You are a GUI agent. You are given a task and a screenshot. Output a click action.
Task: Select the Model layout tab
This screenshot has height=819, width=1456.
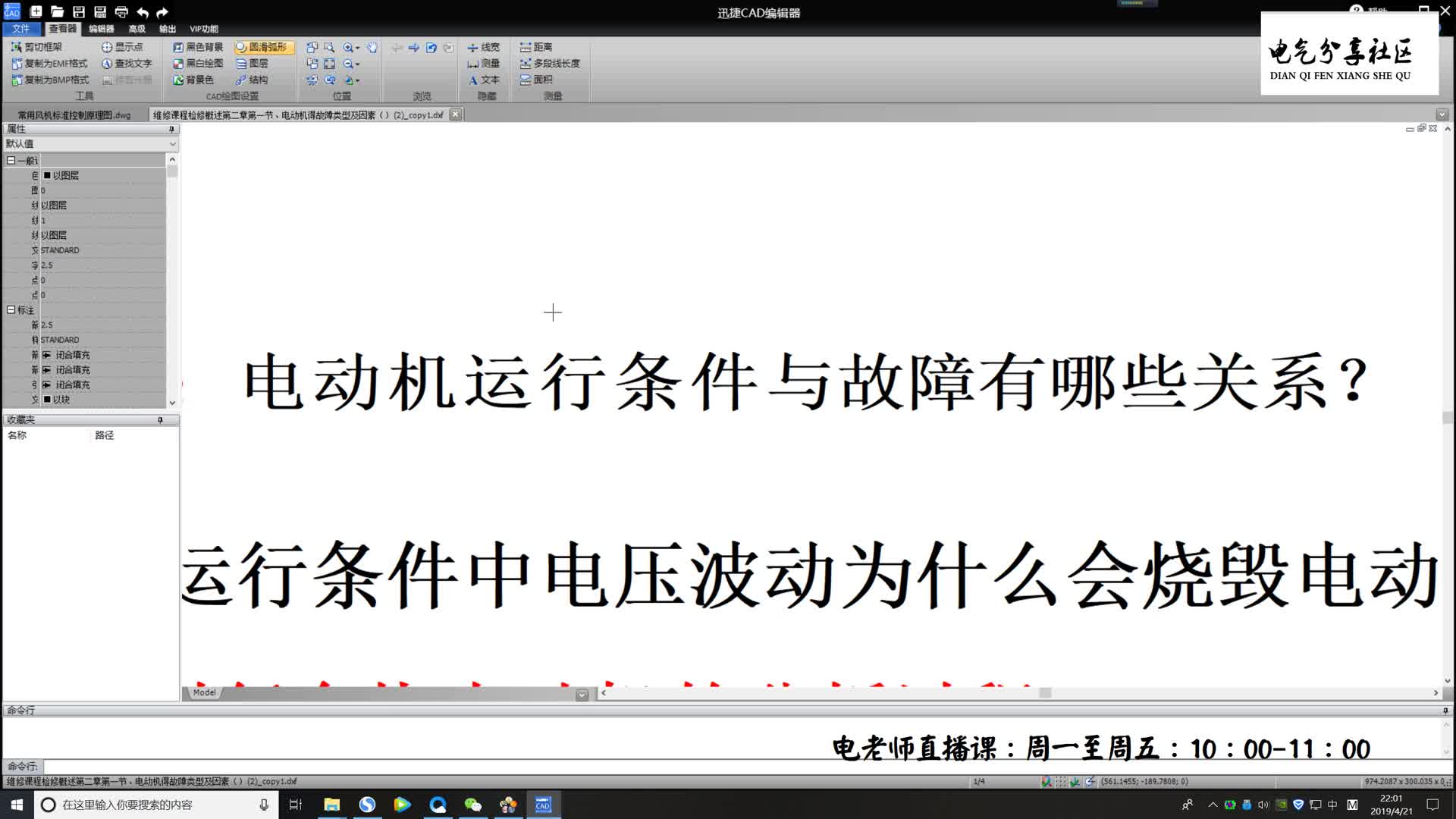point(204,692)
